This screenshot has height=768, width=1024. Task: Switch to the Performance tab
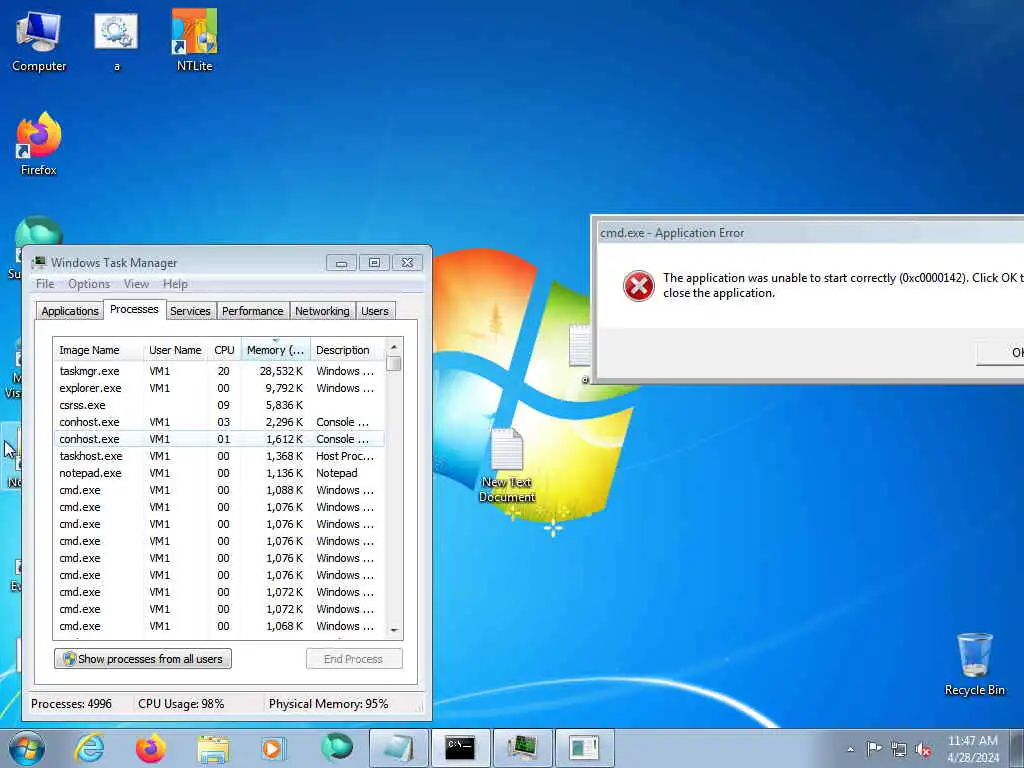click(253, 311)
